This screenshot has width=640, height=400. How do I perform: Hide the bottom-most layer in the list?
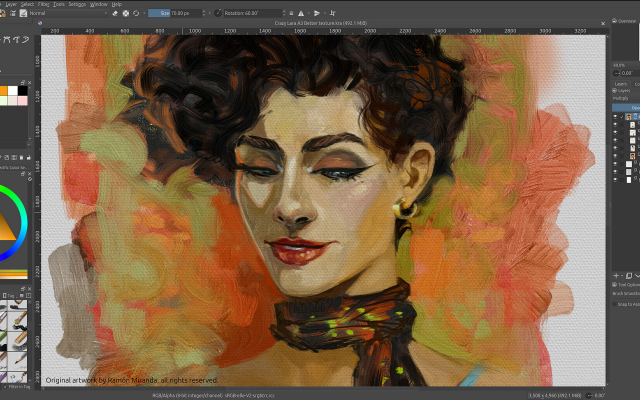pyautogui.click(x=616, y=179)
